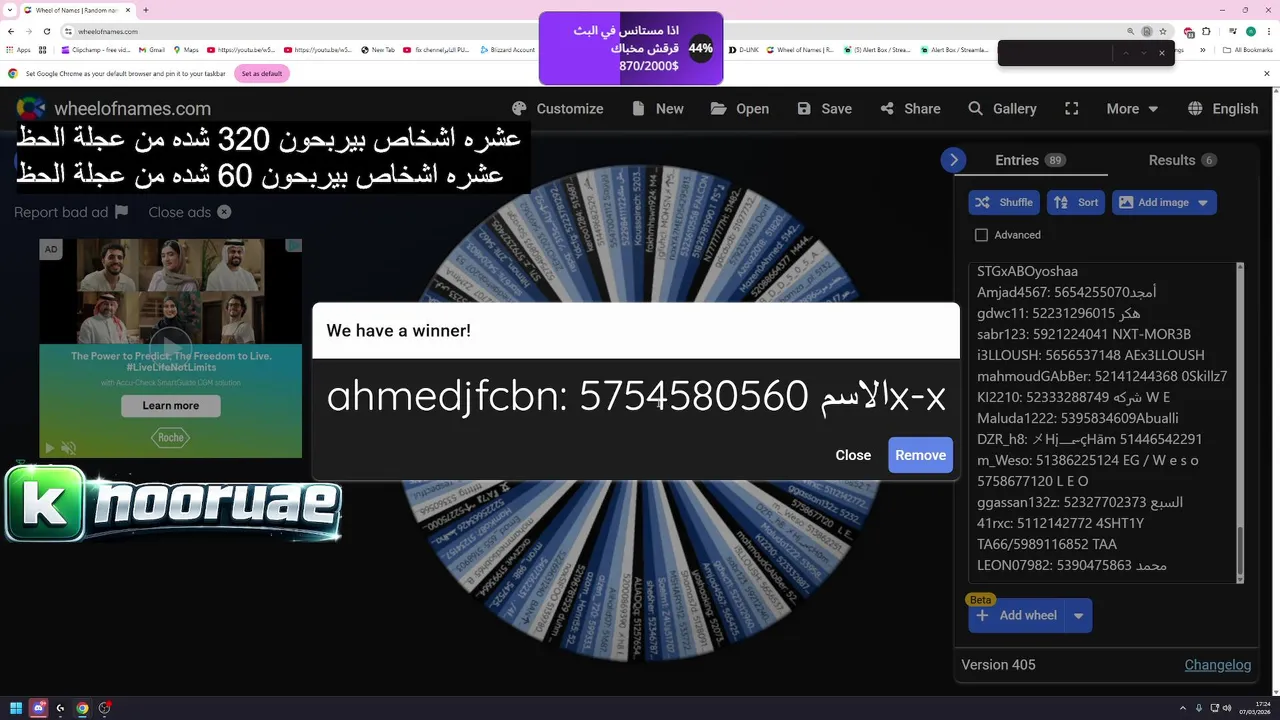Sort the entries alphabetically
The height and width of the screenshot is (720, 1280).
(1076, 202)
